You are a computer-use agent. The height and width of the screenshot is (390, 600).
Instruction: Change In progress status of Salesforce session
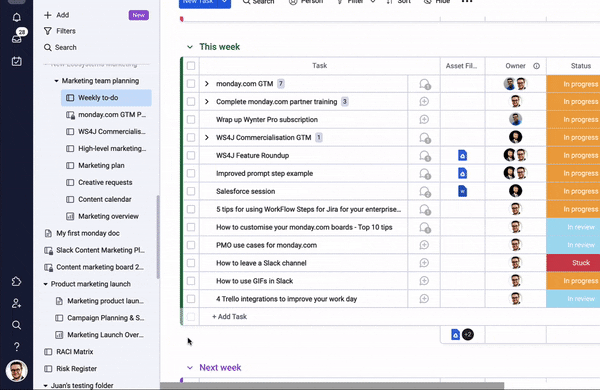tap(573, 191)
